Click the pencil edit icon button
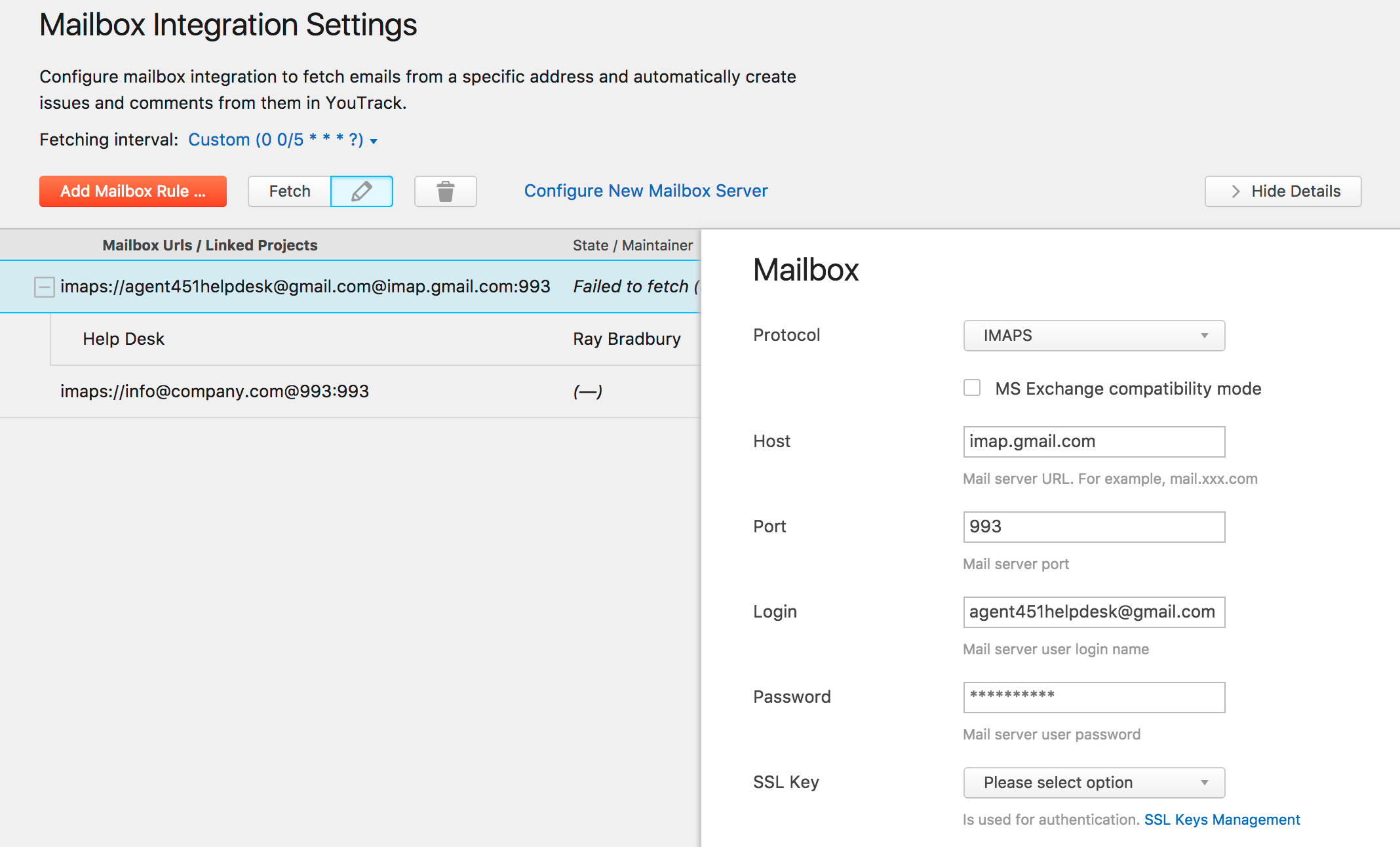 pyautogui.click(x=361, y=191)
